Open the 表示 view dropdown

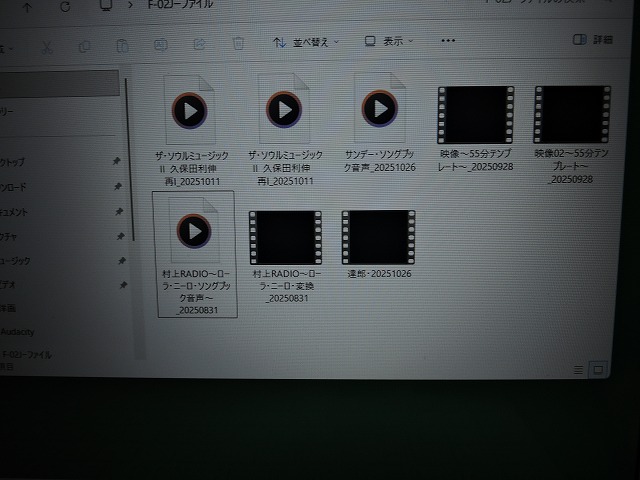tap(389, 41)
